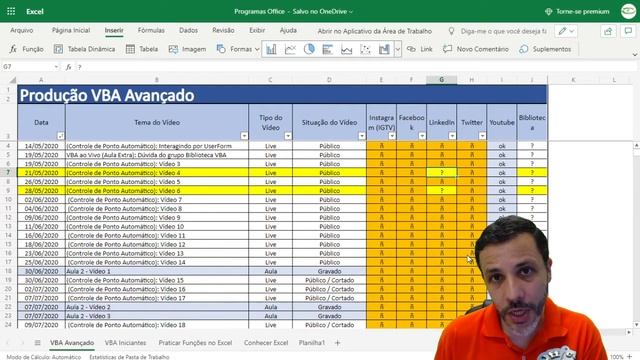Collapse the ribbon chevron

click(x=635, y=54)
